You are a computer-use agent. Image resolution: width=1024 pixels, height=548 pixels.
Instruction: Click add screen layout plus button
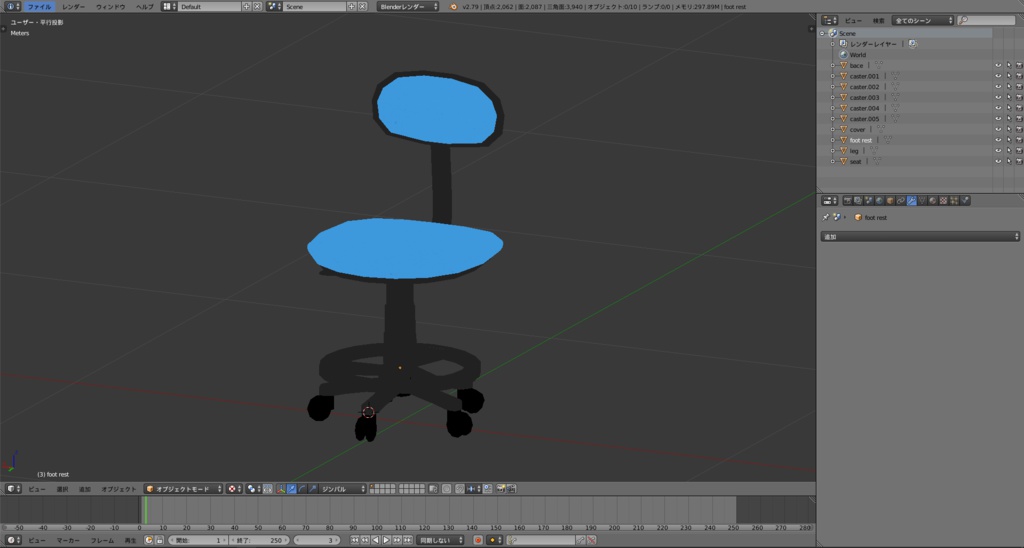(246, 7)
